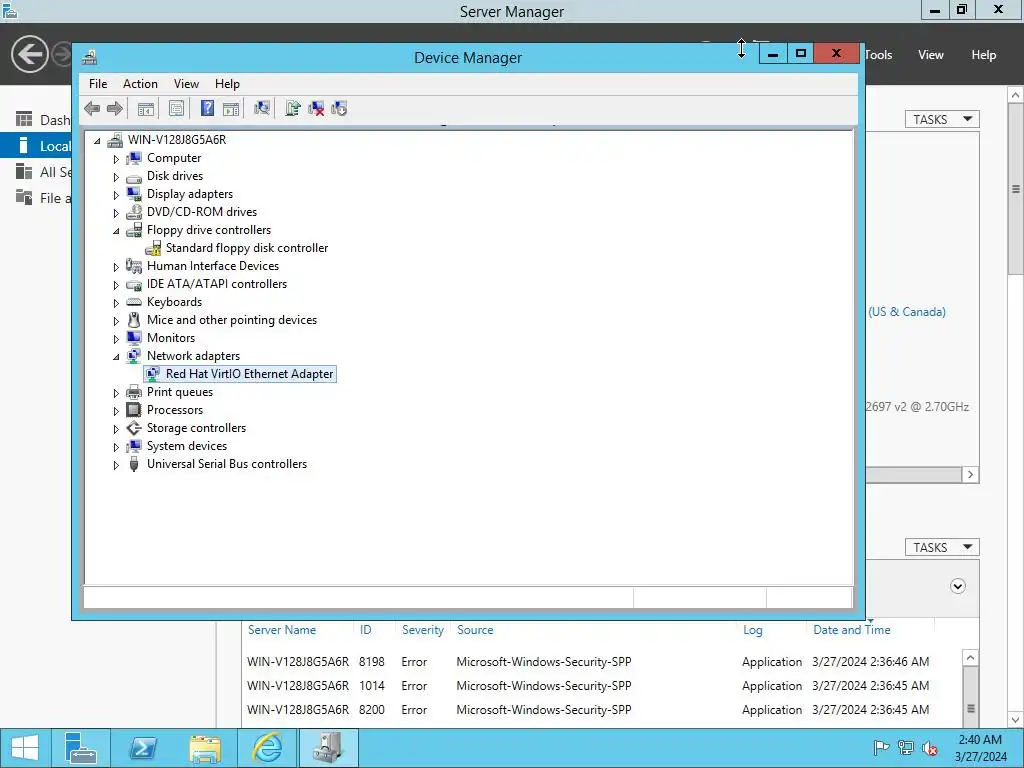Click the circular chevron expand button in Server Manager

coord(957,586)
